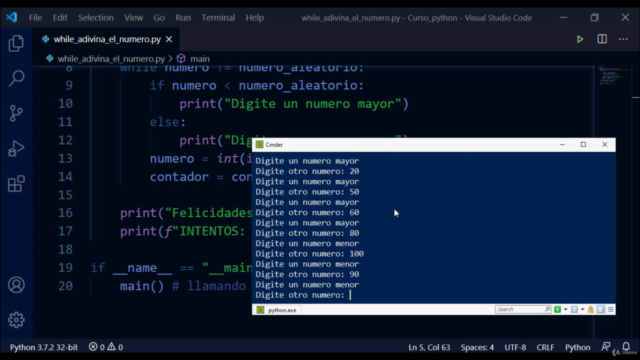The width and height of the screenshot is (640, 360).
Task: Click main() call on line 20
Action: pyautogui.click(x=142, y=286)
